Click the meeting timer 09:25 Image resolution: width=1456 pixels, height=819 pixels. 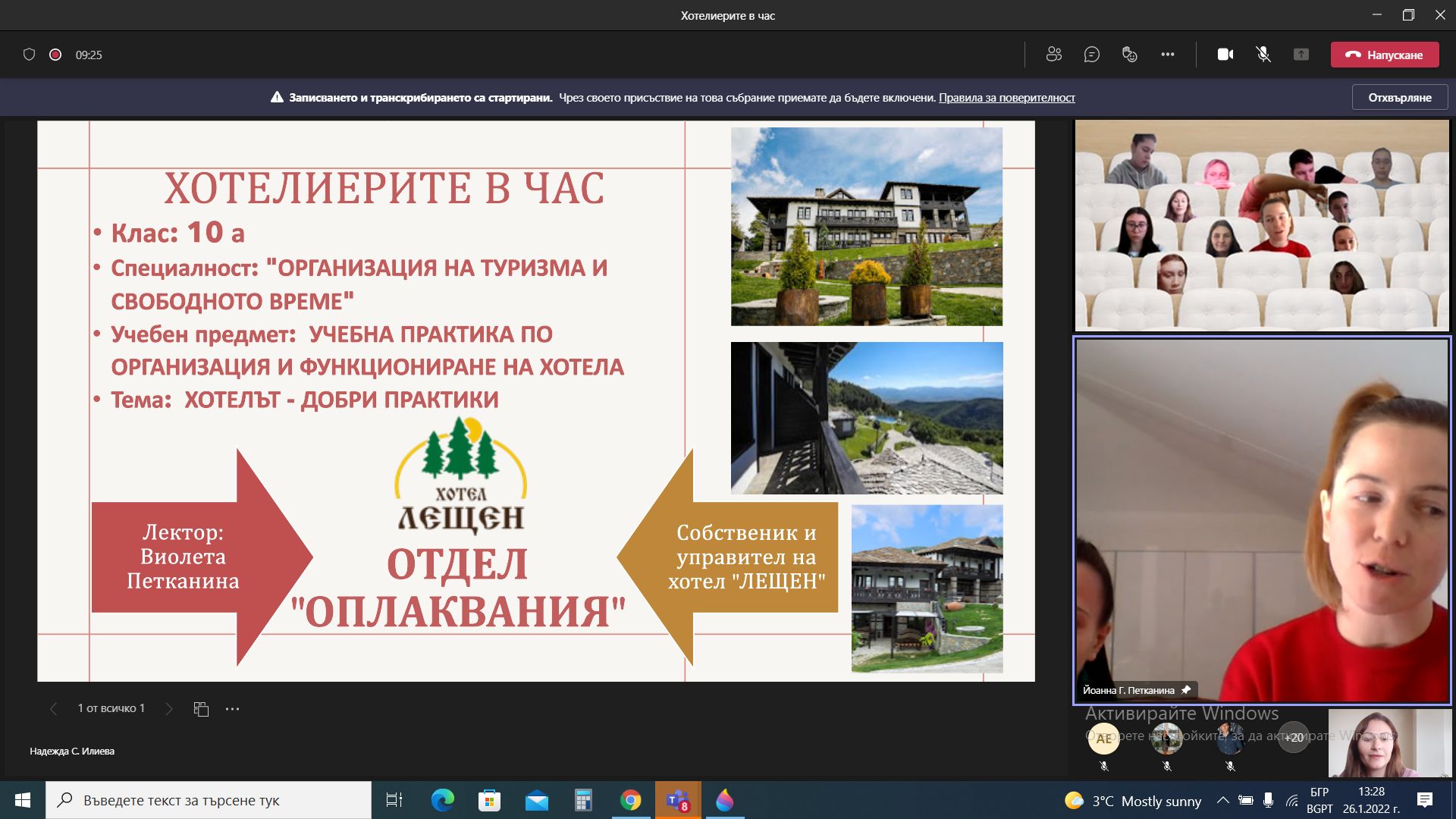pos(89,55)
